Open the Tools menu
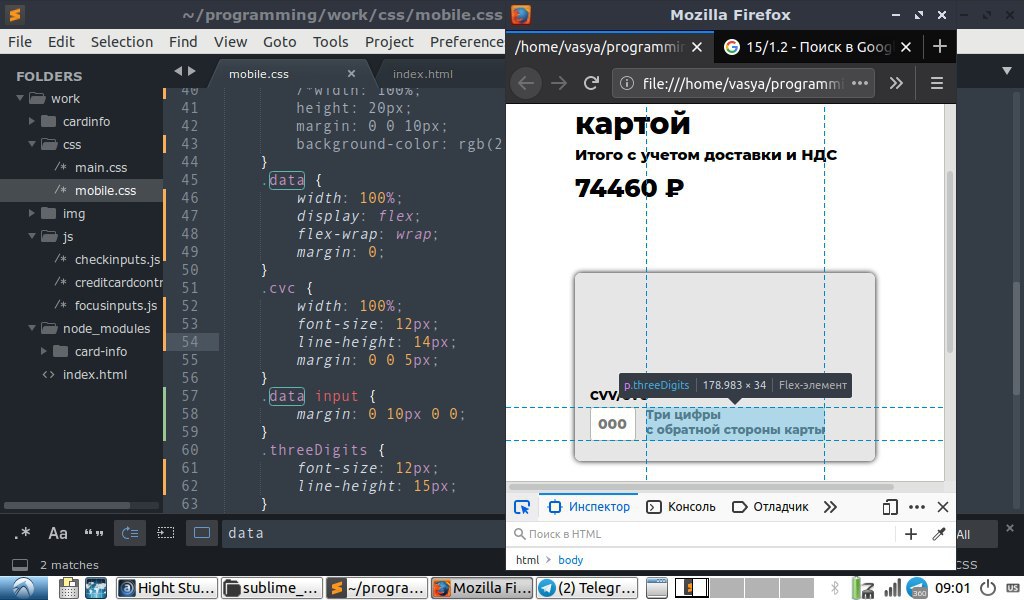1024x600 pixels. [x=330, y=42]
